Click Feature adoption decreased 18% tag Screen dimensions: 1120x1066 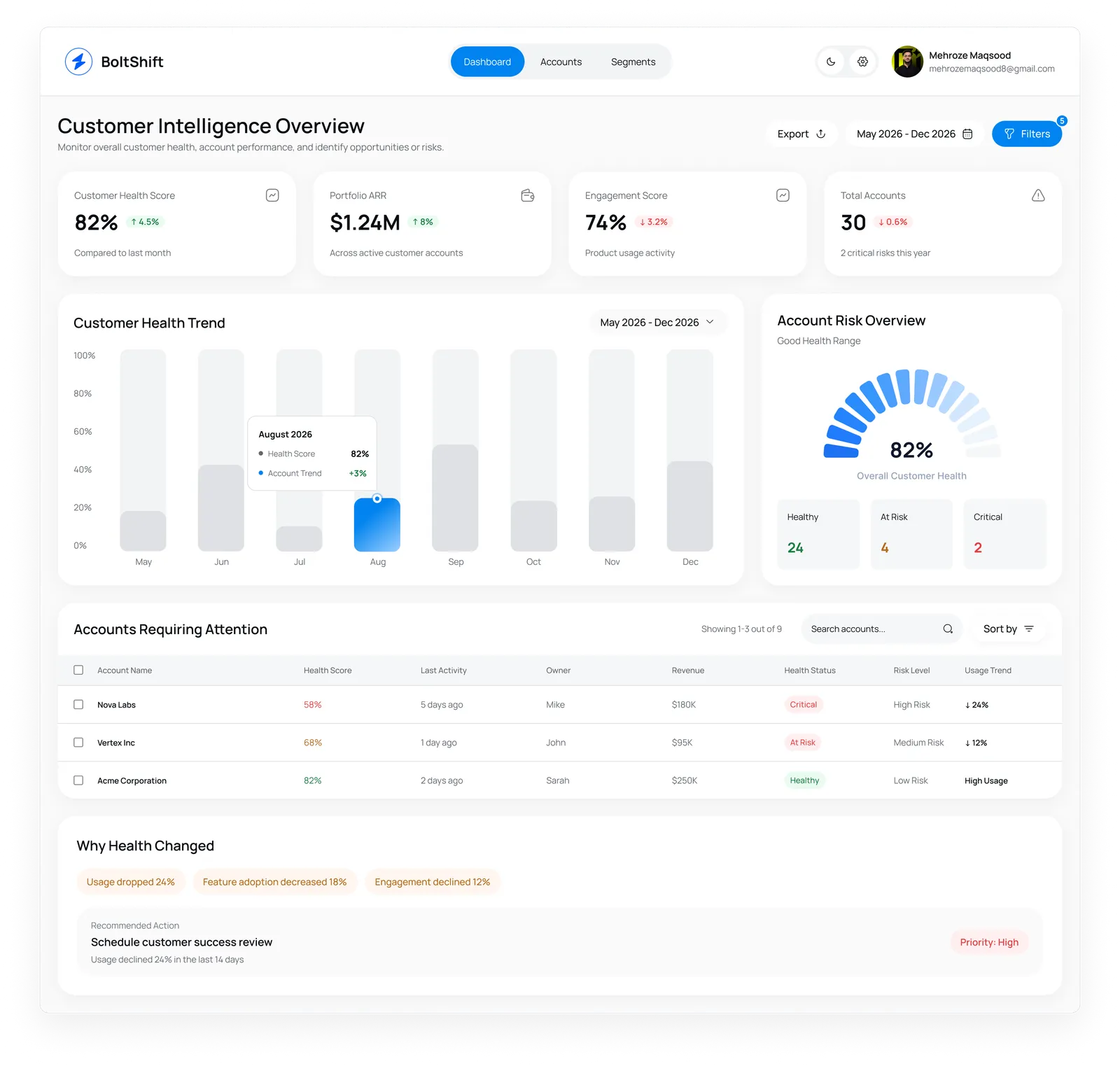pos(274,882)
